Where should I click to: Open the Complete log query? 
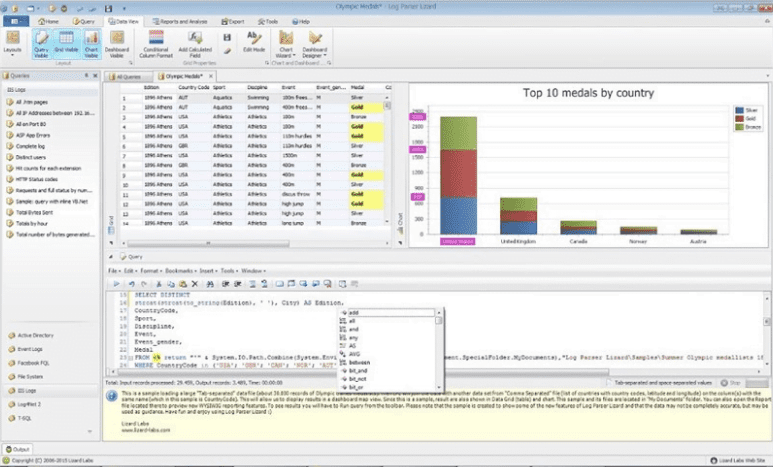(x=30, y=146)
